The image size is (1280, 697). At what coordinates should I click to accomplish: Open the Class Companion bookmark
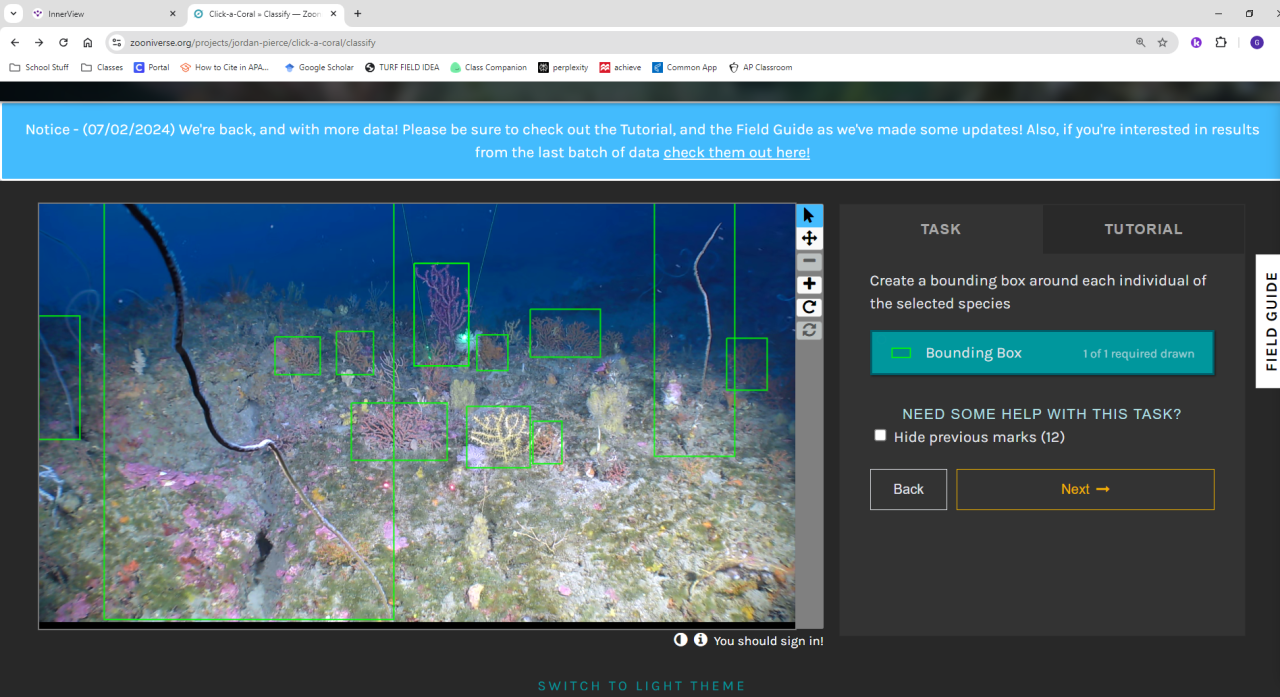click(488, 67)
